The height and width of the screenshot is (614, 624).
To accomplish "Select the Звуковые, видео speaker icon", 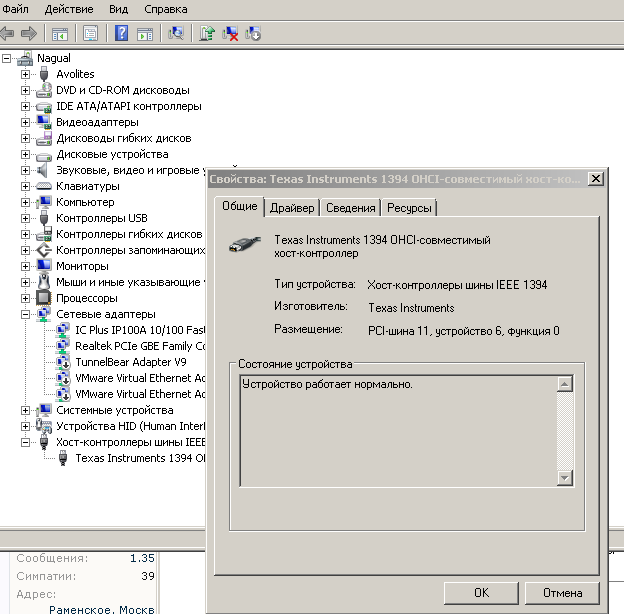I will 43,170.
